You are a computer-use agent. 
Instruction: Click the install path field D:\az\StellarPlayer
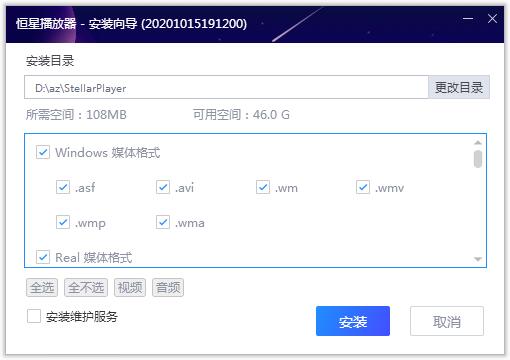pyautogui.click(x=226, y=87)
